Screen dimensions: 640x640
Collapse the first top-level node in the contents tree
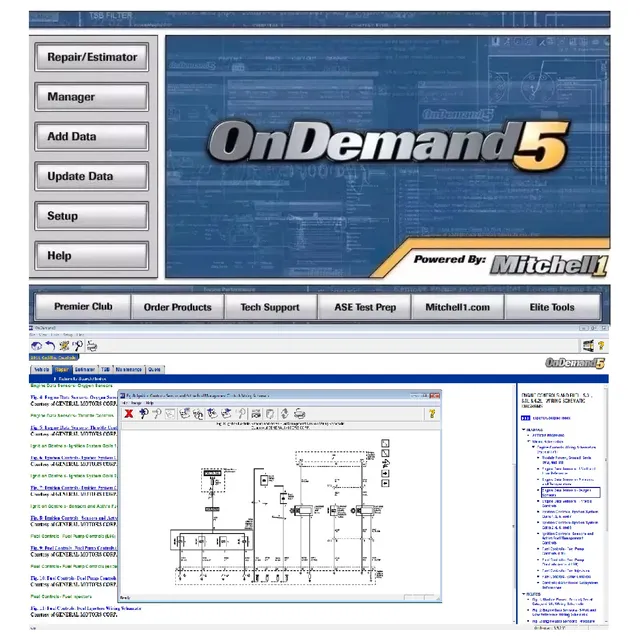point(524,429)
